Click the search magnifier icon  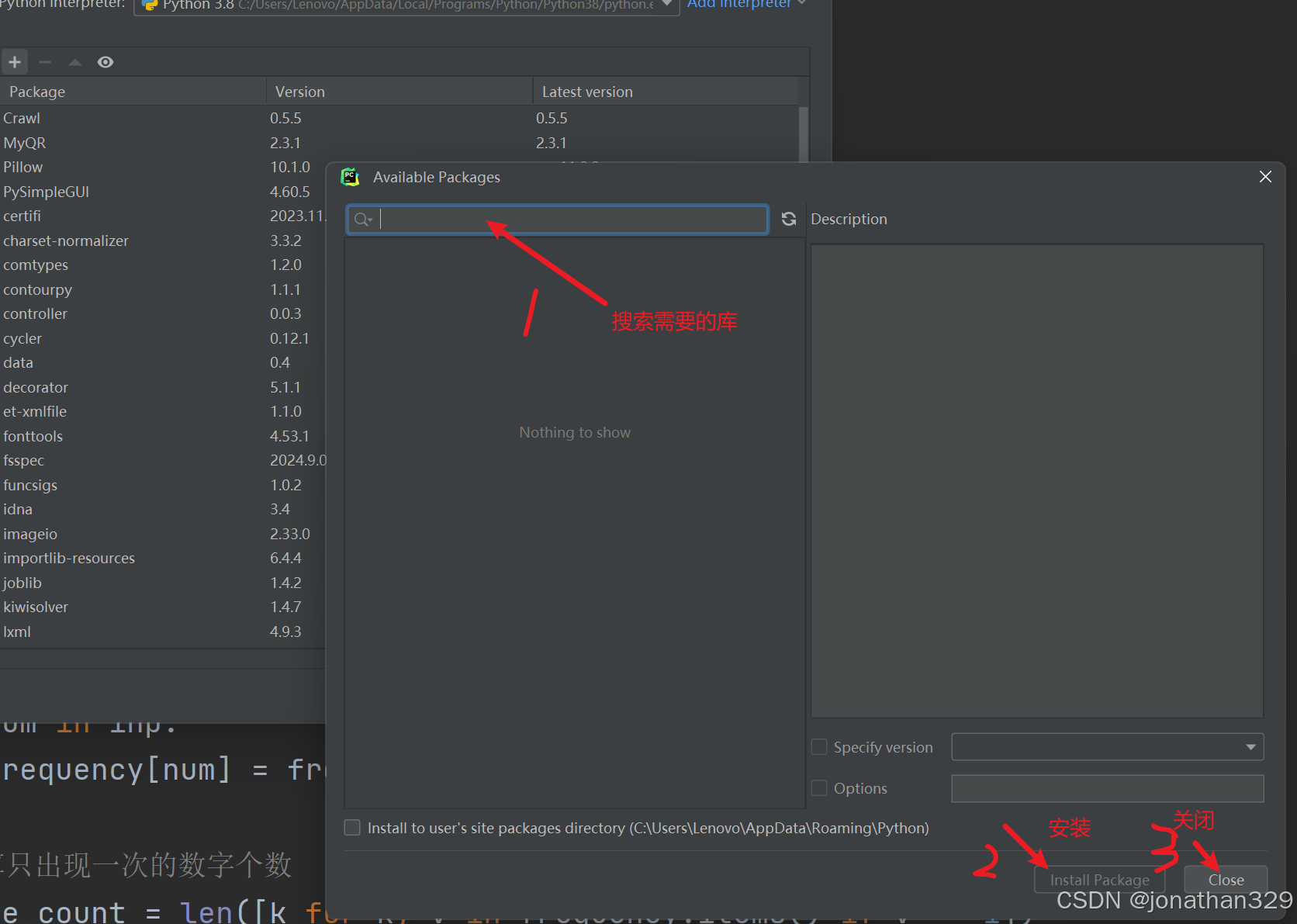[x=363, y=220]
